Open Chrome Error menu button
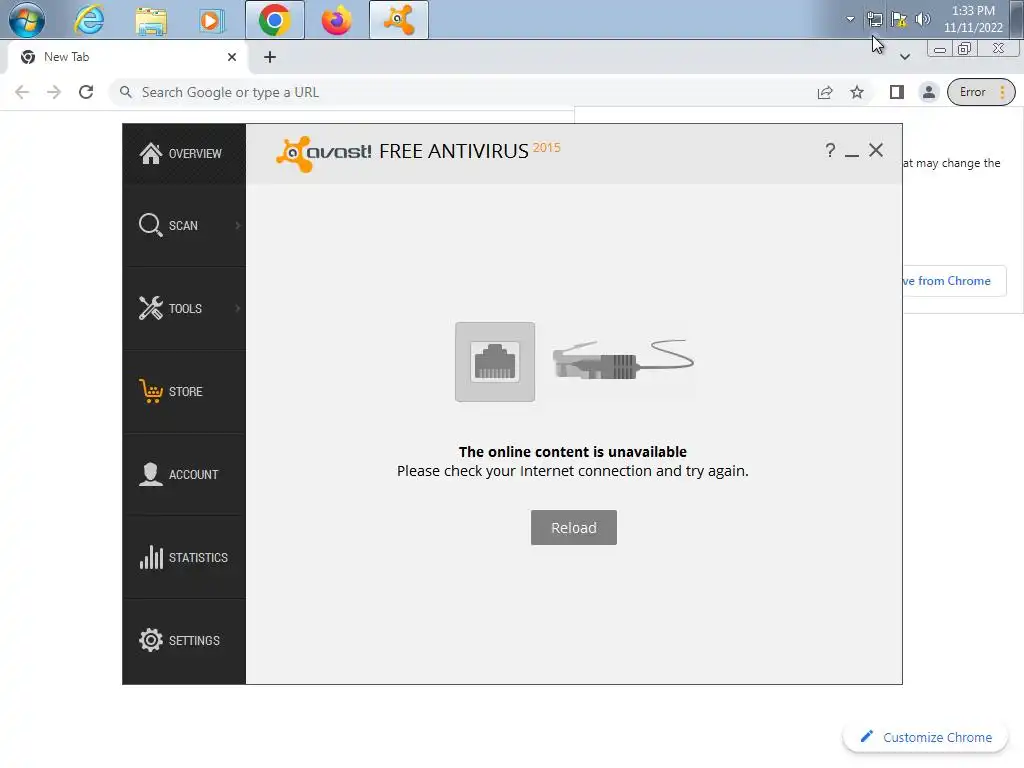 point(981,92)
